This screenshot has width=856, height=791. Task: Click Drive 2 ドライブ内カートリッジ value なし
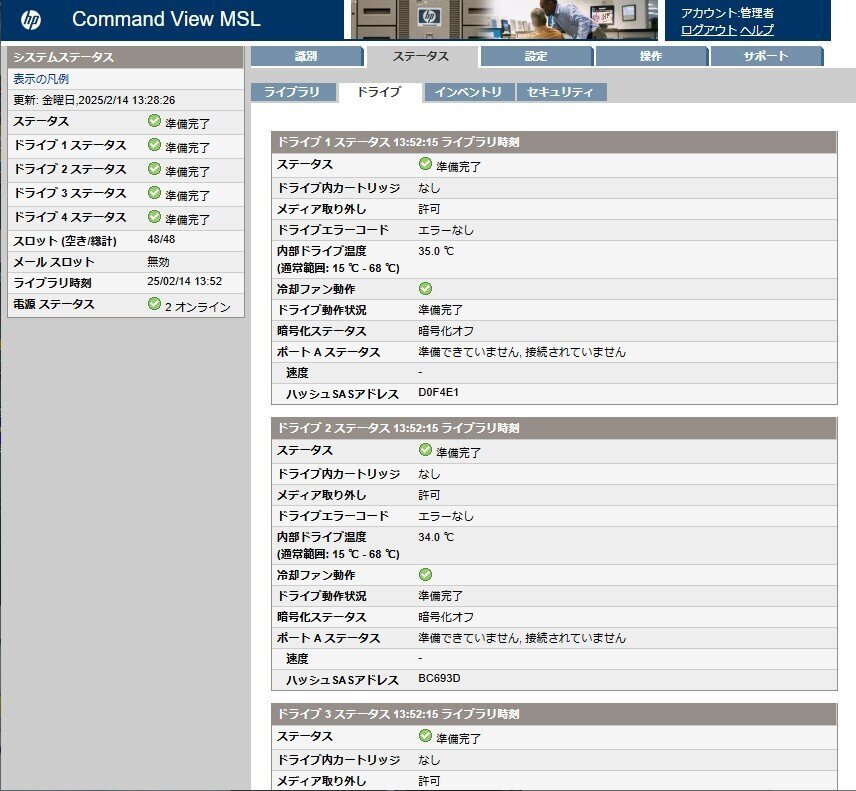click(x=429, y=474)
